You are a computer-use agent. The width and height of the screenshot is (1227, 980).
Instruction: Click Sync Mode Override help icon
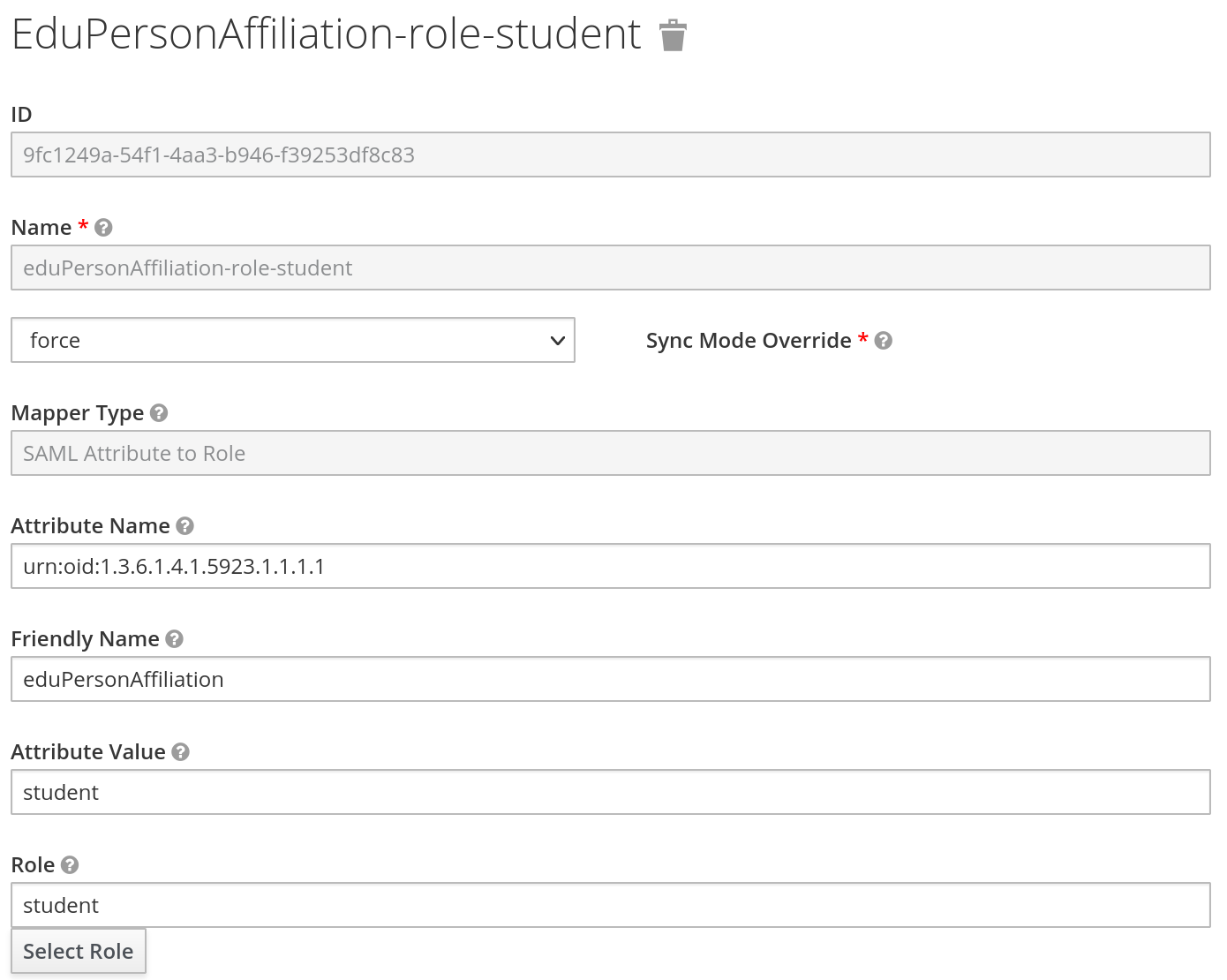883,341
